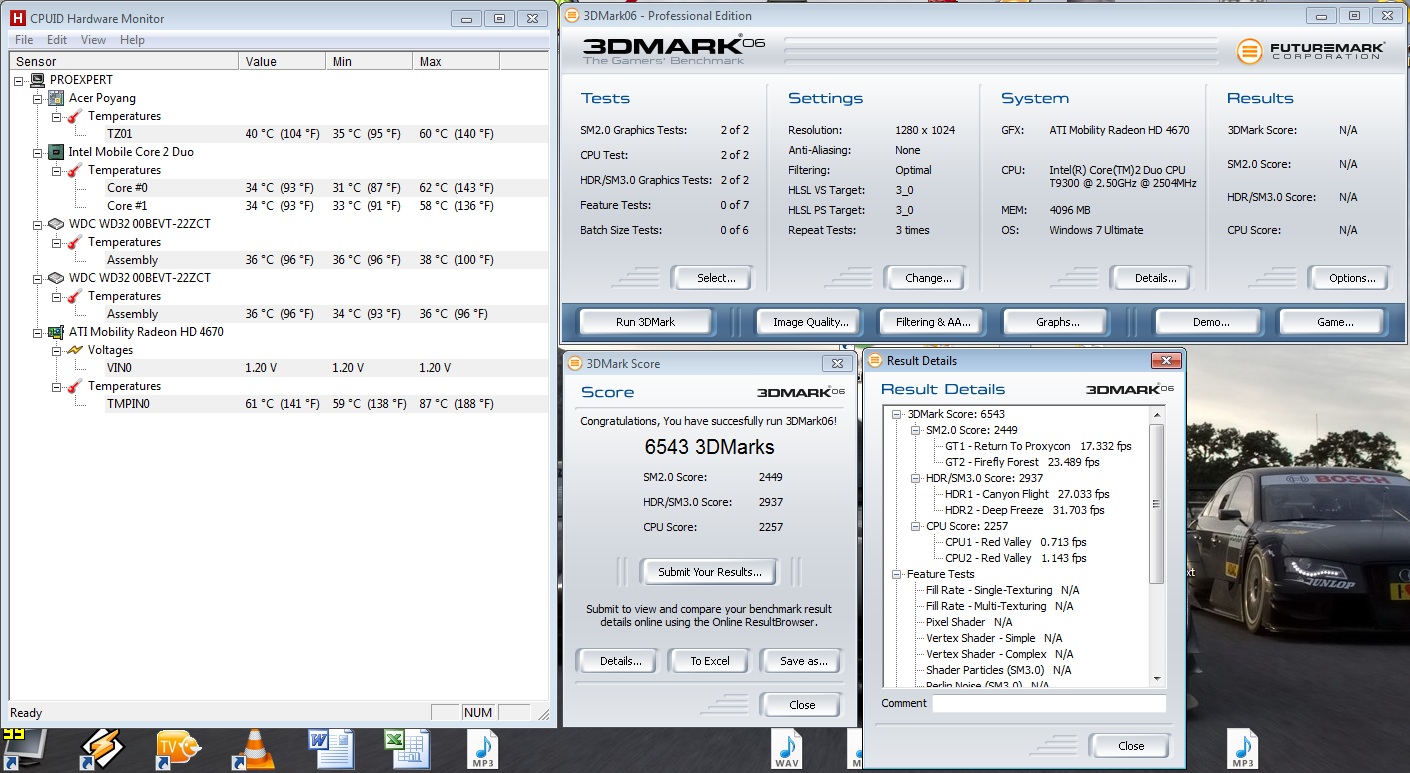Collapse the Feature Tests branch
The height and width of the screenshot is (773, 1410).
[x=896, y=574]
